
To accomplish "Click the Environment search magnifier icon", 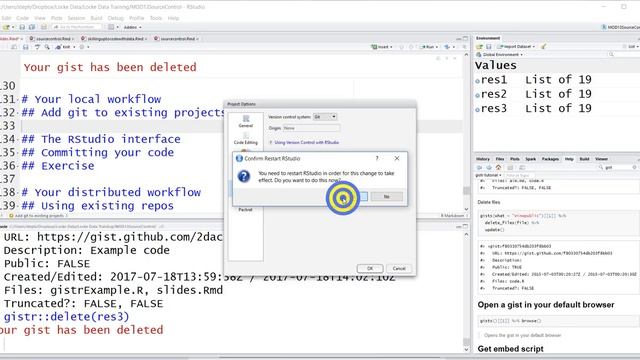I will pyautogui.click(x=611, y=54).
